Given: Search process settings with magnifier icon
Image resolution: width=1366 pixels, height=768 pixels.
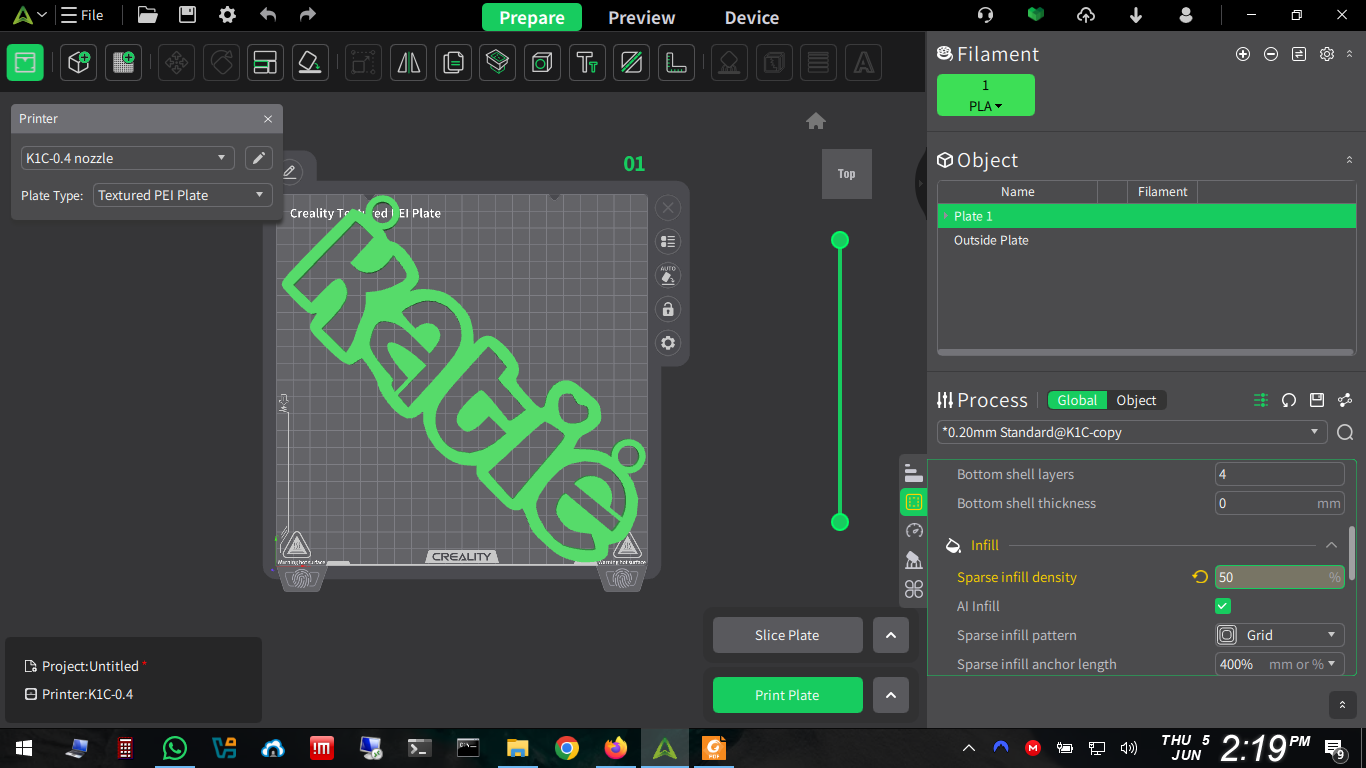Looking at the screenshot, I should point(1345,432).
